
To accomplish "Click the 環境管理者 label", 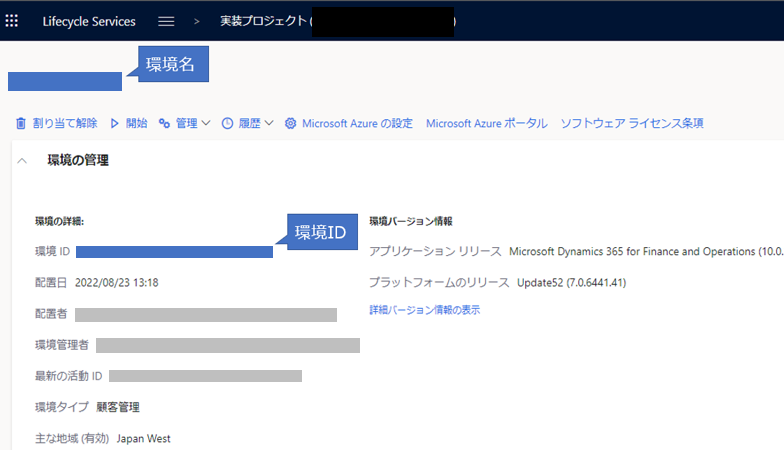I will point(62,345).
